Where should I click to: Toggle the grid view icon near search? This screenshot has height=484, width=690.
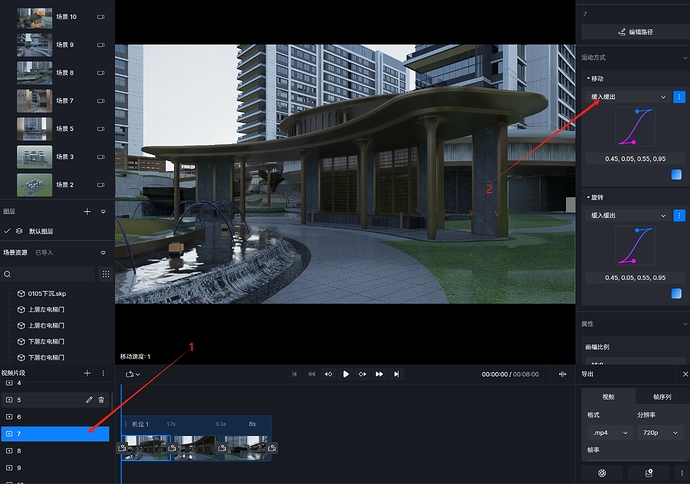pyautogui.click(x=106, y=274)
